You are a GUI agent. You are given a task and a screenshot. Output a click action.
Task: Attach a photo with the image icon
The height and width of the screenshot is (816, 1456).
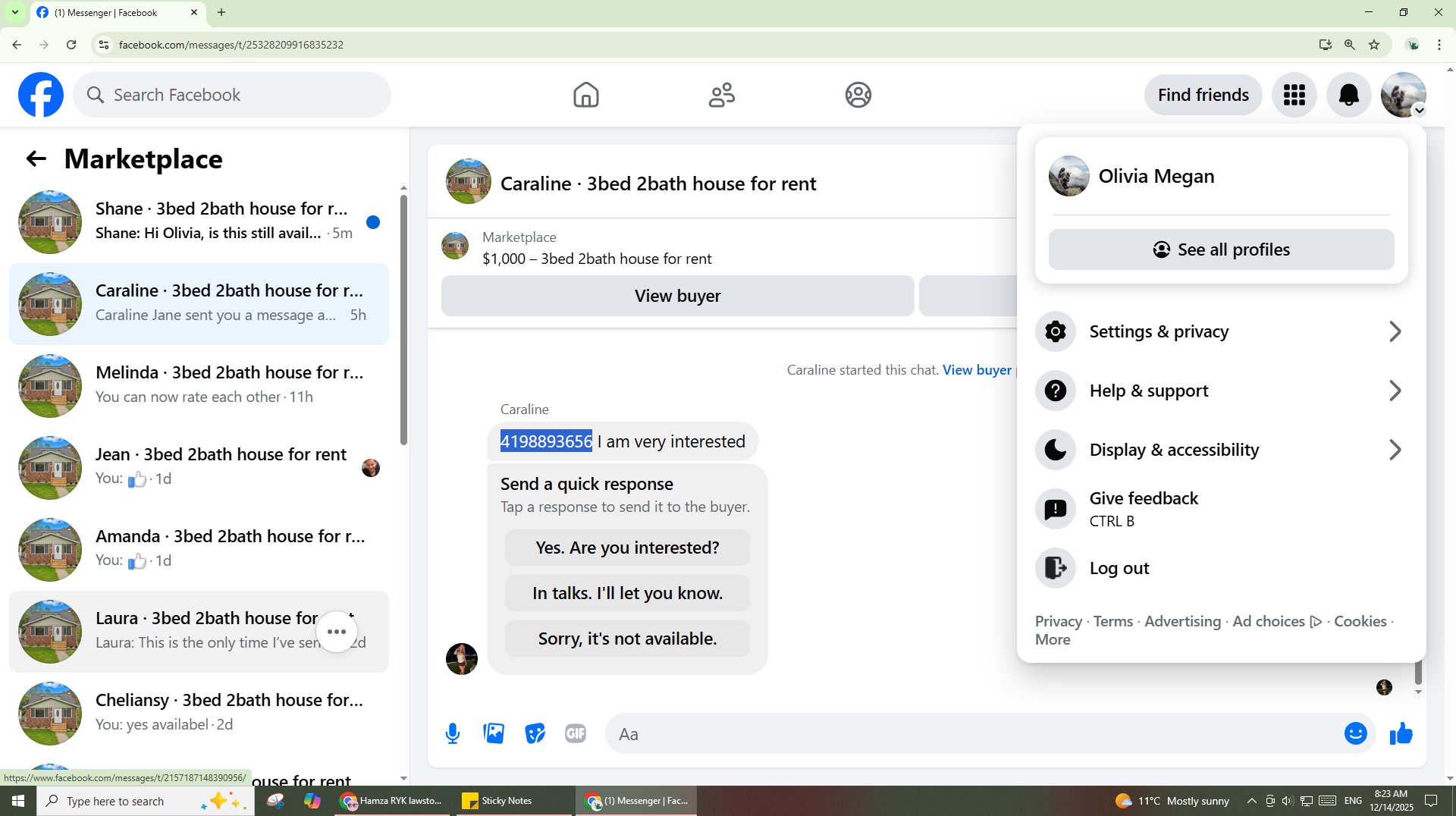click(494, 733)
